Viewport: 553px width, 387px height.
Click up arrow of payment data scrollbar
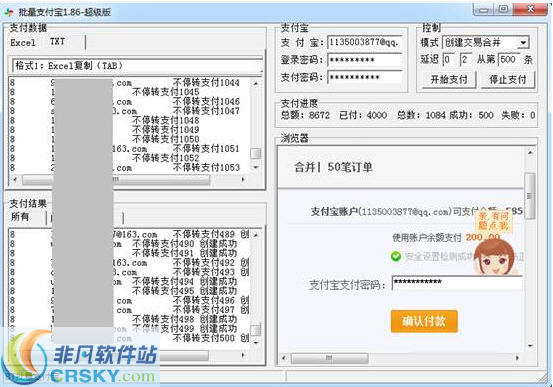pos(256,84)
